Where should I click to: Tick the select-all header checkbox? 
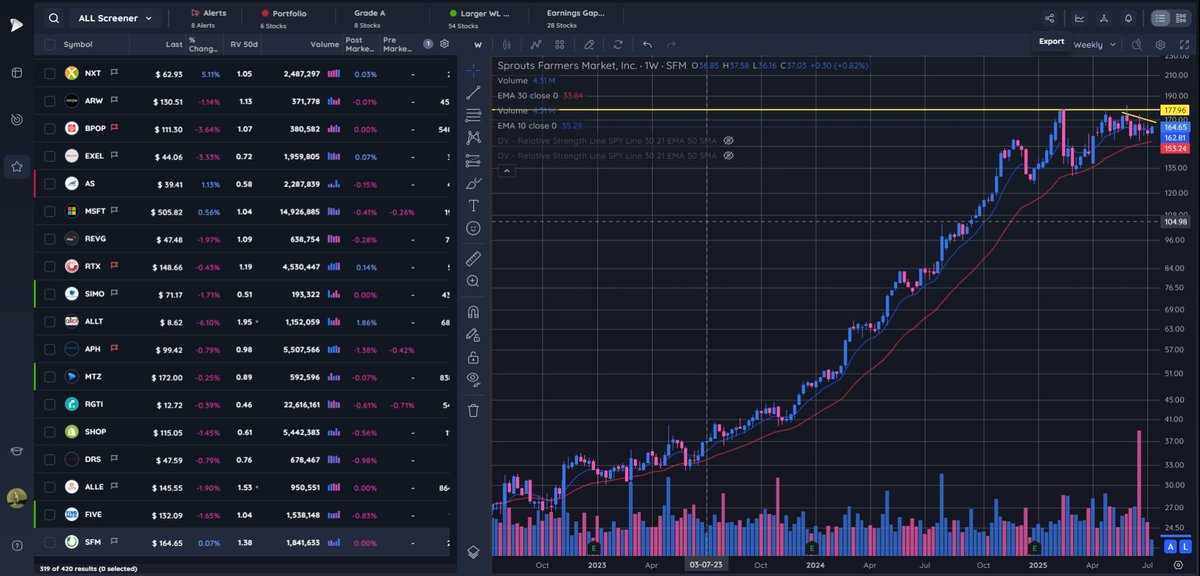click(x=49, y=44)
